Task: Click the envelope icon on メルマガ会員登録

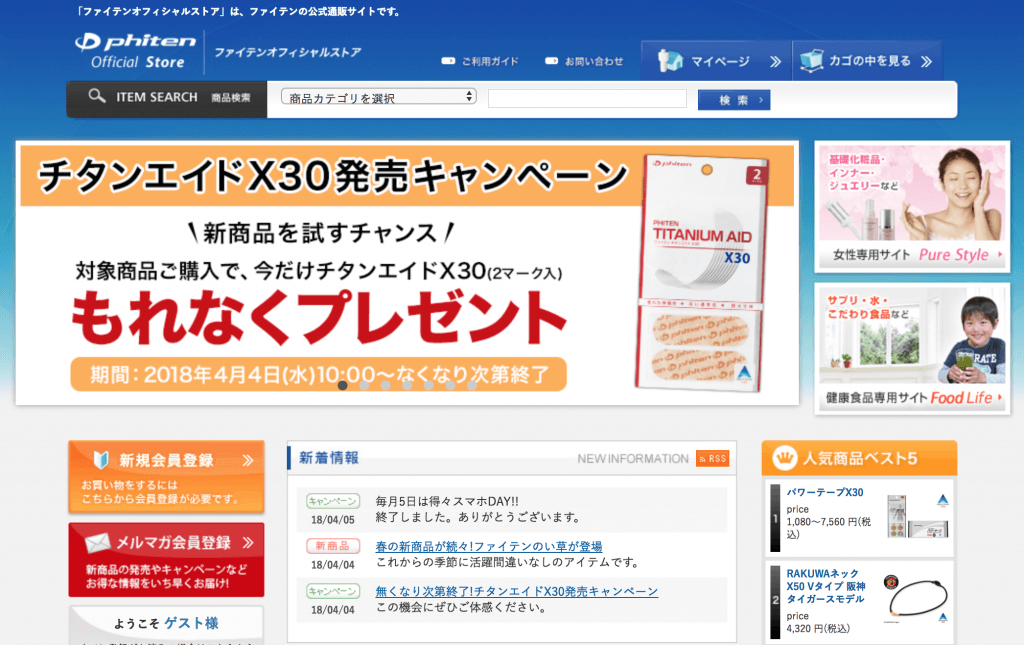Action: (98, 543)
